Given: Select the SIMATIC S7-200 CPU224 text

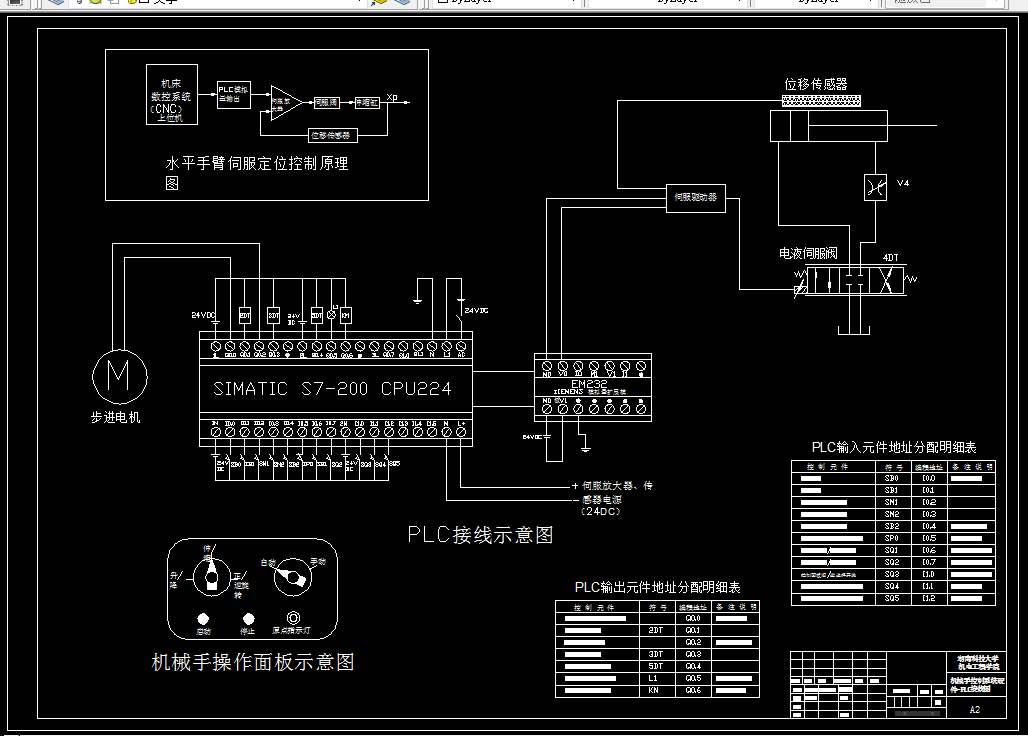Looking at the screenshot, I should [x=332, y=389].
